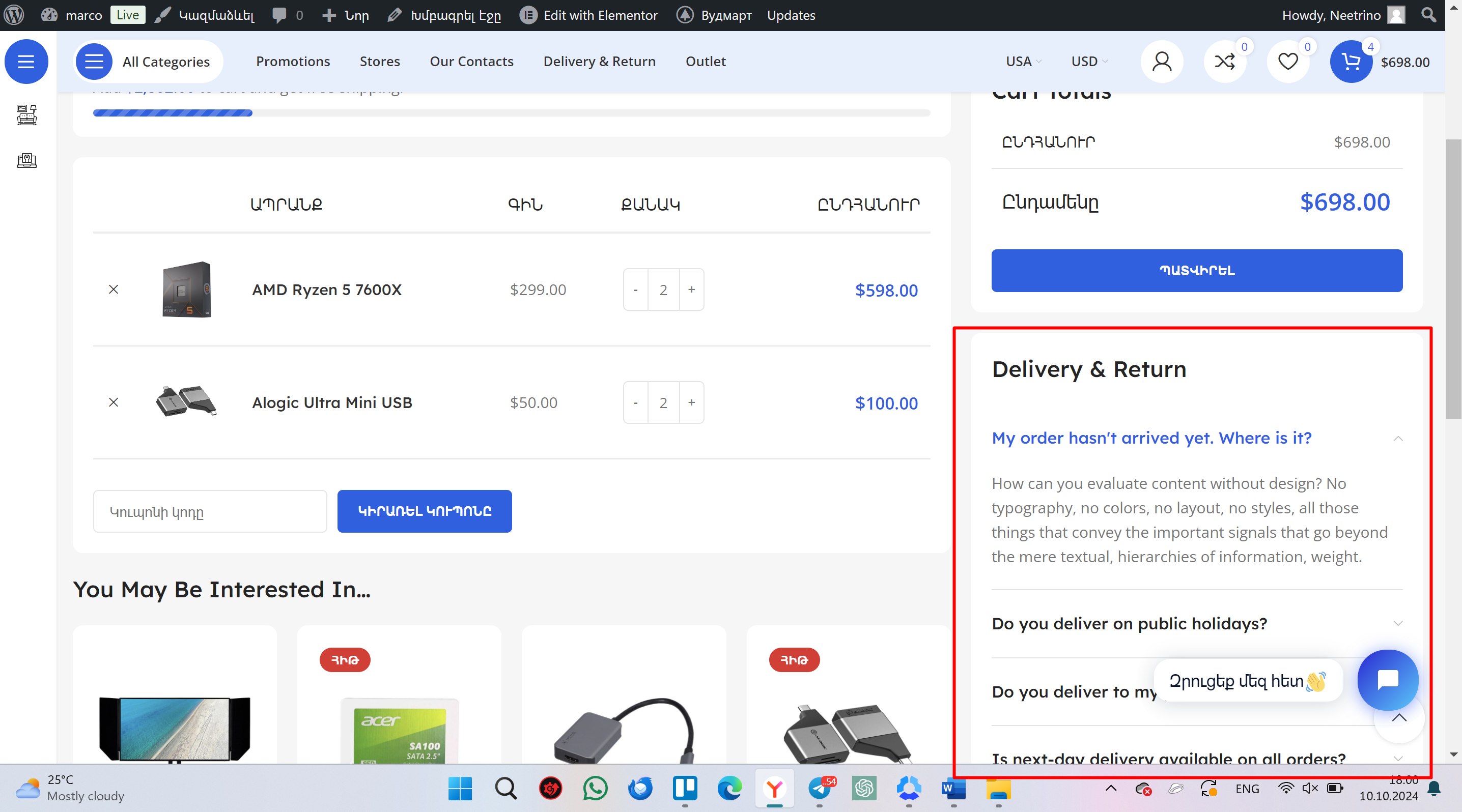Open the Acer SA100 SSD product card

click(399, 694)
